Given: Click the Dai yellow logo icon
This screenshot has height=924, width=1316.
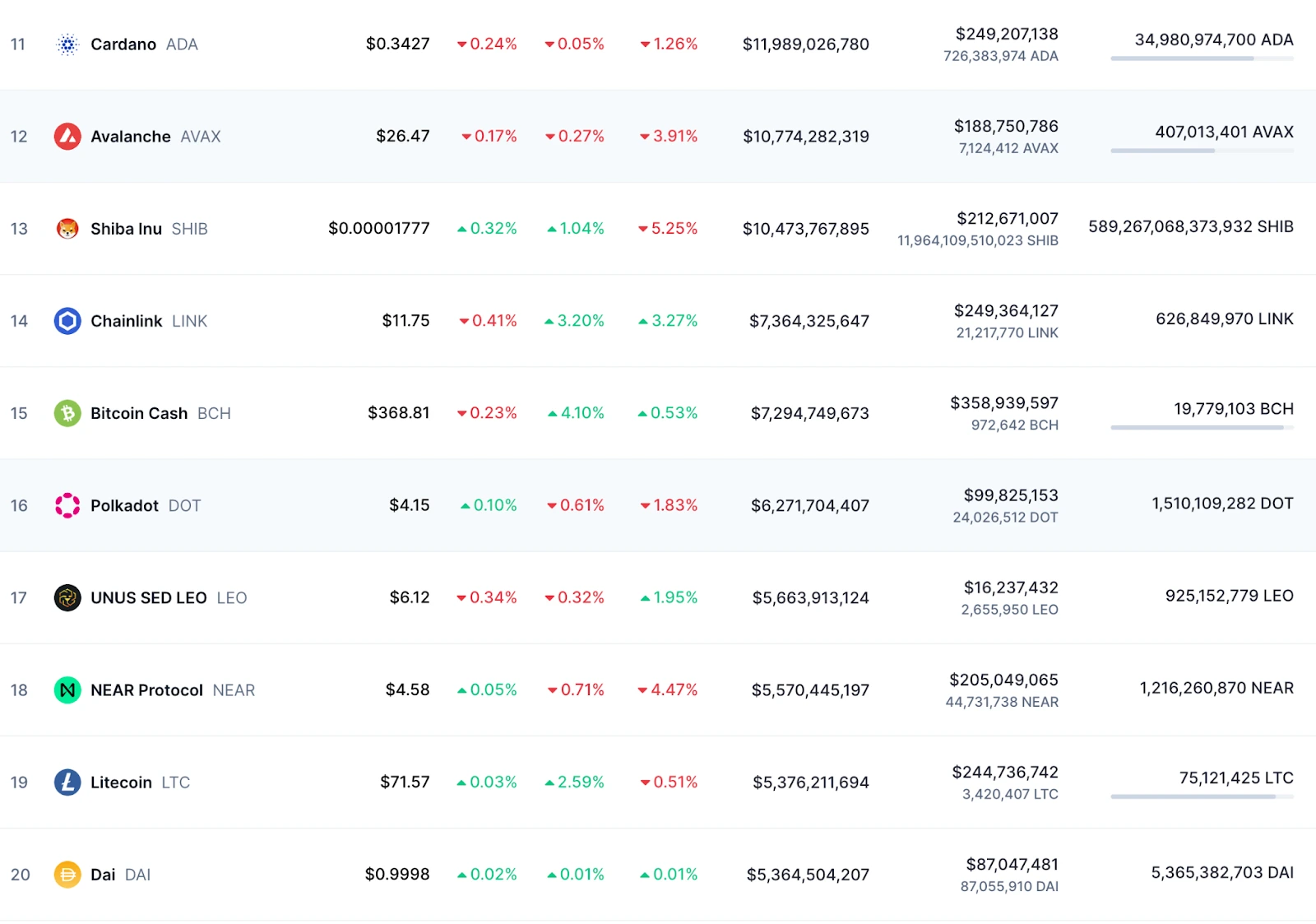Looking at the screenshot, I should [67, 874].
